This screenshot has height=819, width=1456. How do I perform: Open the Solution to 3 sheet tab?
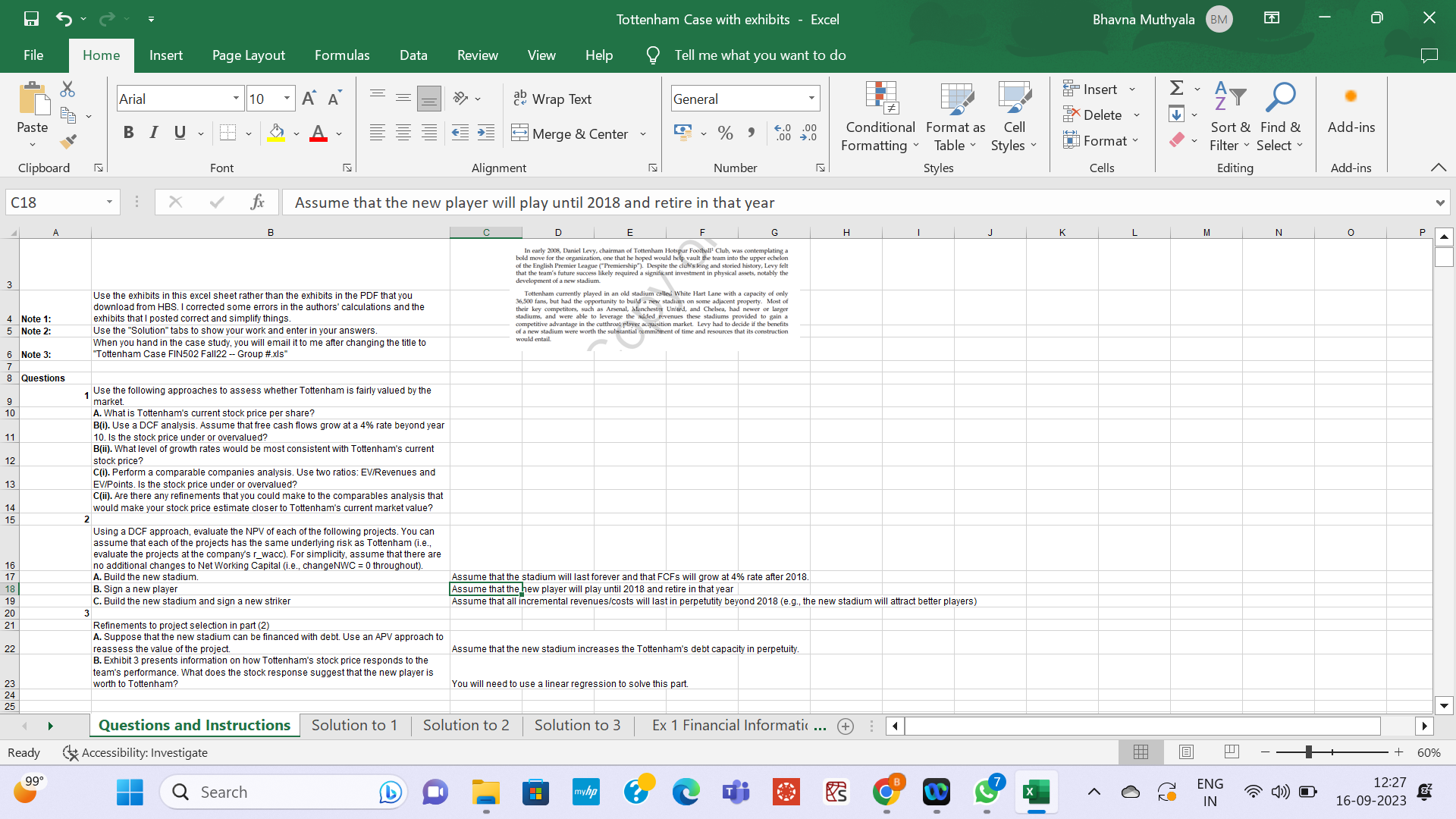pos(577,726)
